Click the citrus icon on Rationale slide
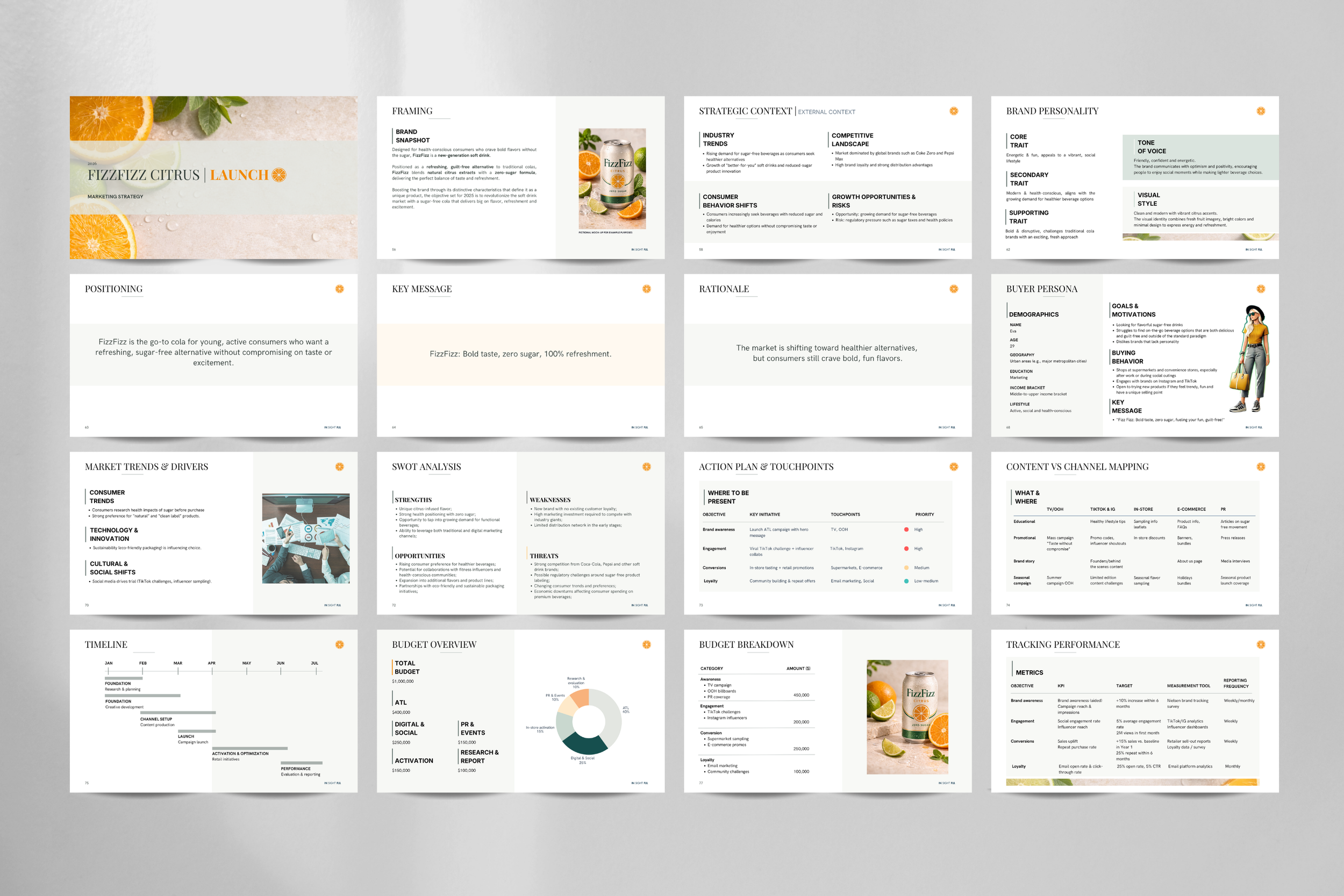This screenshot has height=896, width=1344. [954, 289]
